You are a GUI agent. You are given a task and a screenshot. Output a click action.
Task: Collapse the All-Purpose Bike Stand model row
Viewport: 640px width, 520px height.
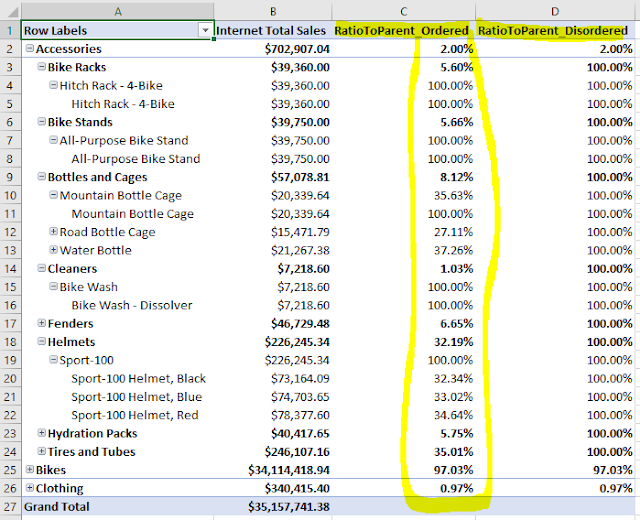tap(53, 140)
